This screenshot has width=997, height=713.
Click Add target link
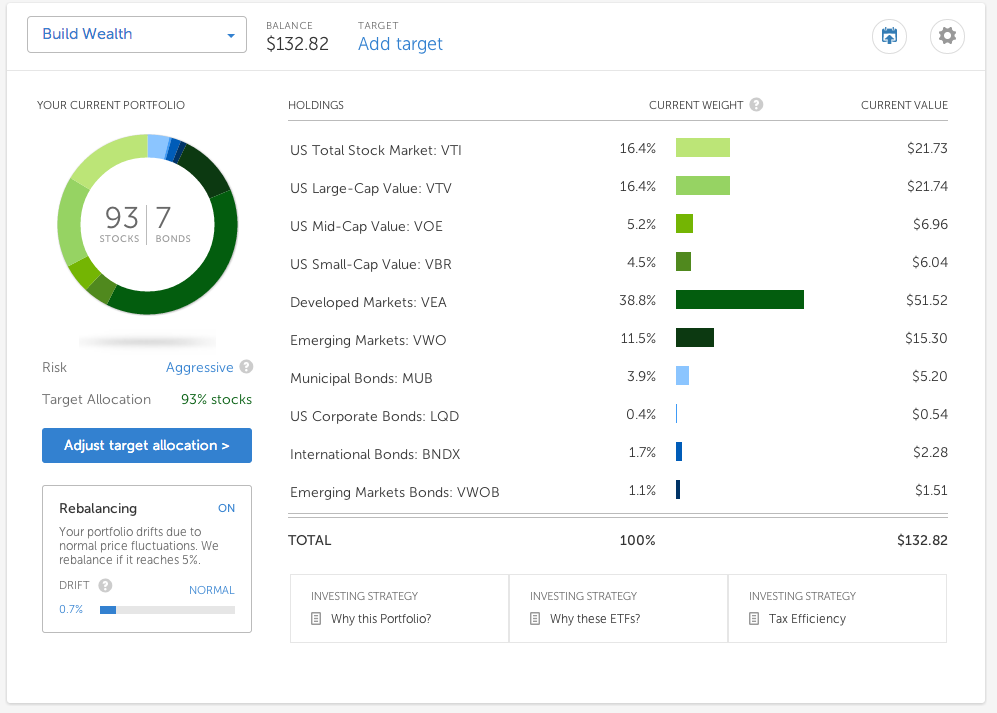pyautogui.click(x=400, y=44)
